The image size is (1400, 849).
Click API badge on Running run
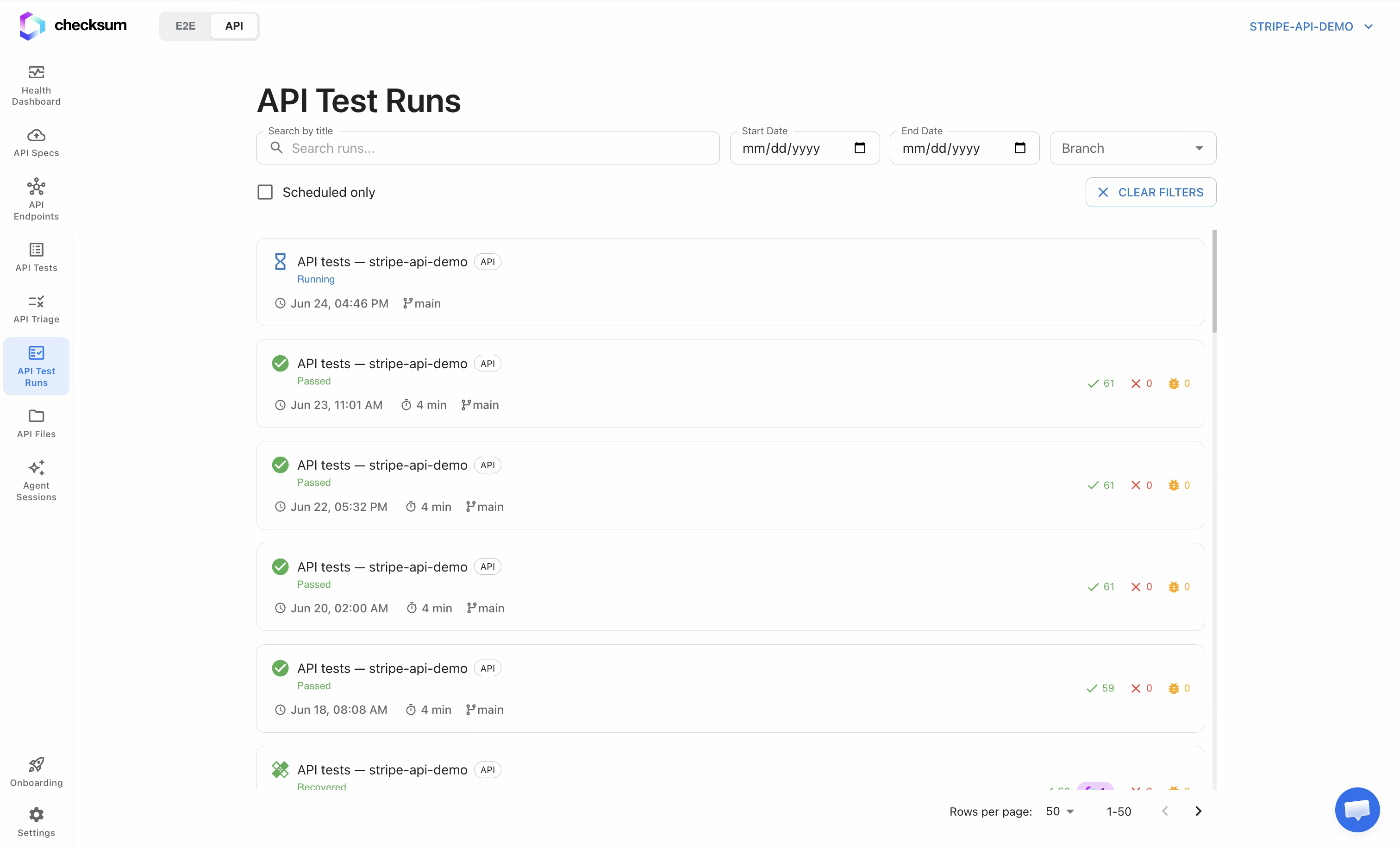pyautogui.click(x=487, y=261)
